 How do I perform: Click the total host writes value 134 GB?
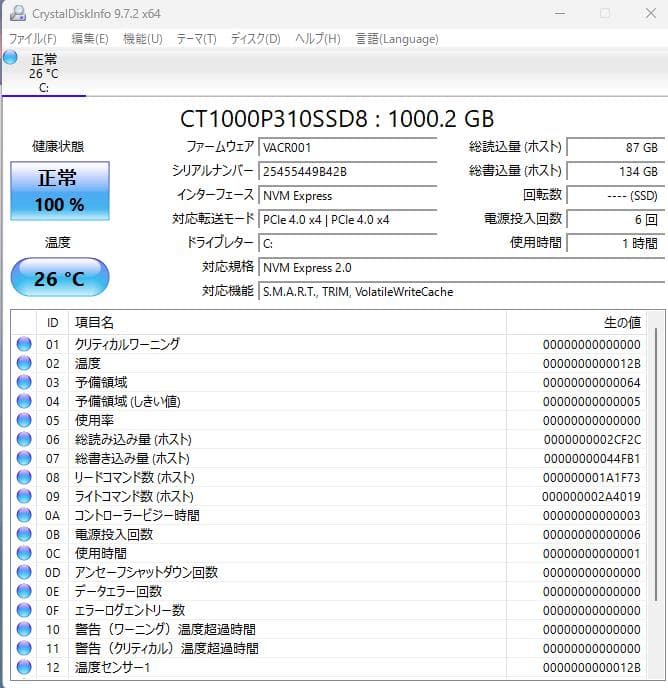616,172
